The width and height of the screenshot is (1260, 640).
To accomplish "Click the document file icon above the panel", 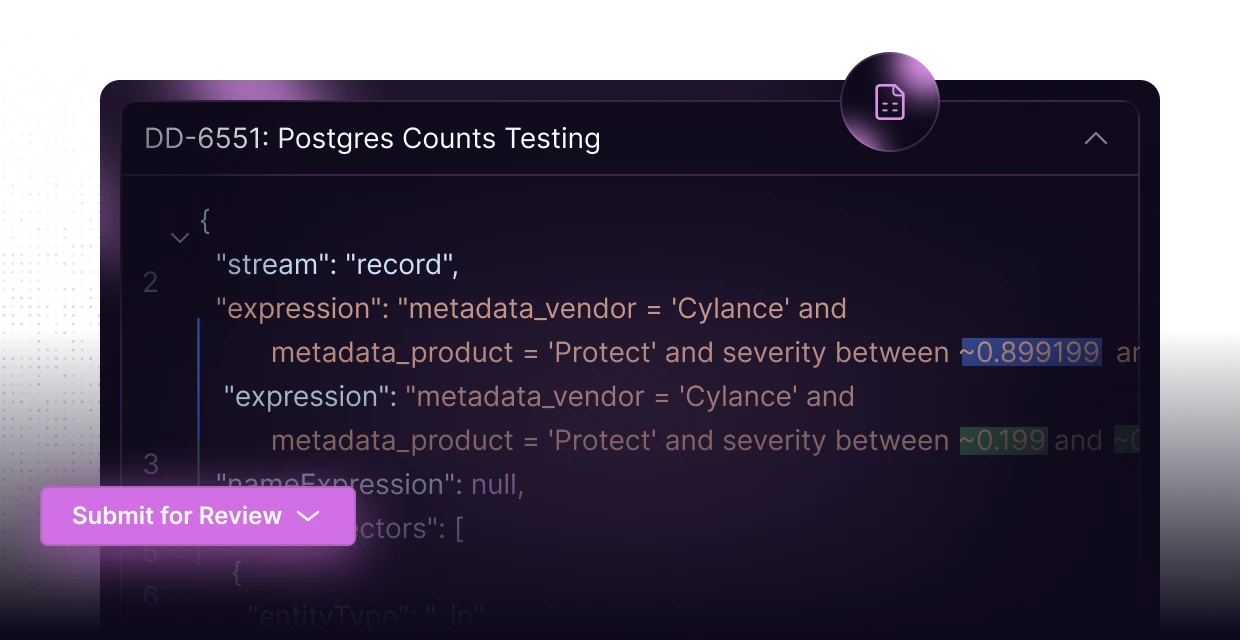I will [889, 102].
